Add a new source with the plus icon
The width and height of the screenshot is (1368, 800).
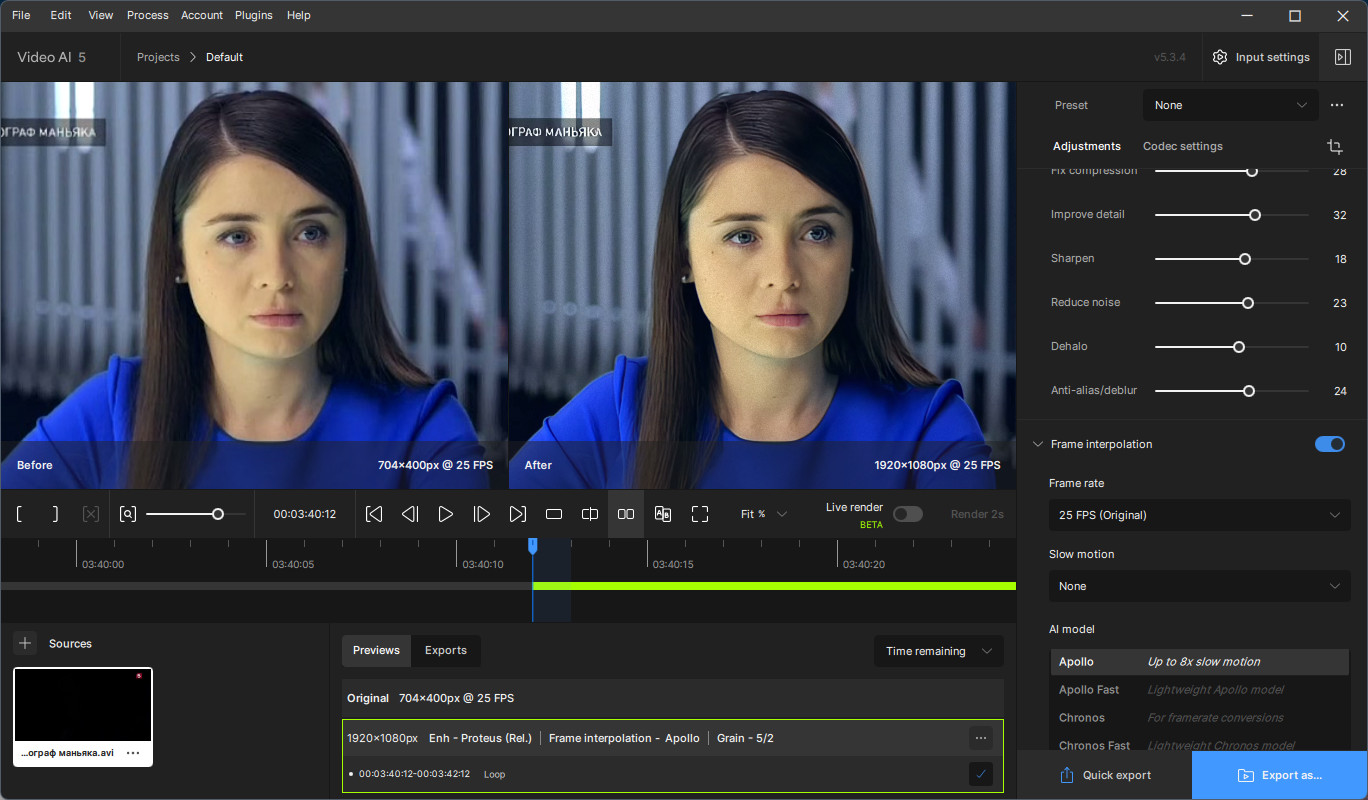point(26,643)
